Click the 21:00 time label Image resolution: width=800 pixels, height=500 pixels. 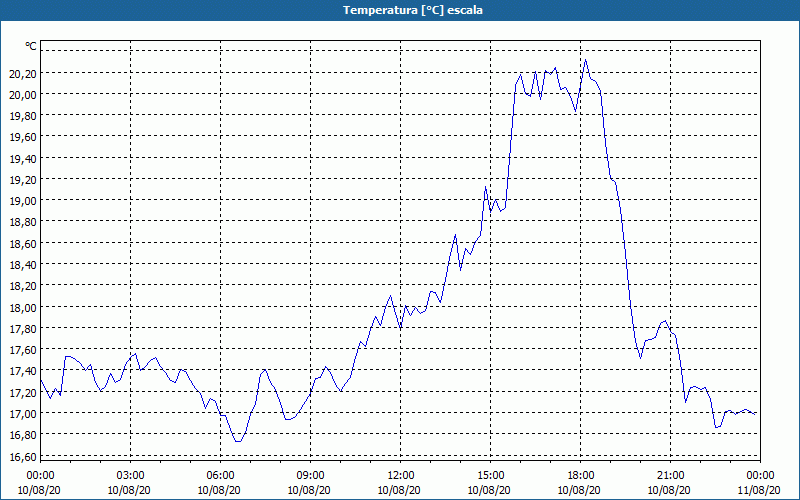[x=670, y=476]
